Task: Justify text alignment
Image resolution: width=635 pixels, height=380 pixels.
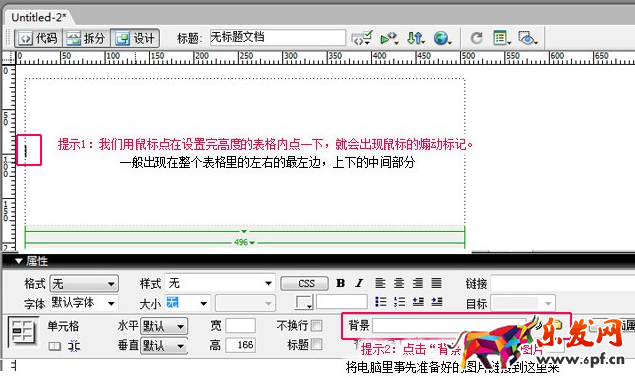Action: (x=437, y=283)
